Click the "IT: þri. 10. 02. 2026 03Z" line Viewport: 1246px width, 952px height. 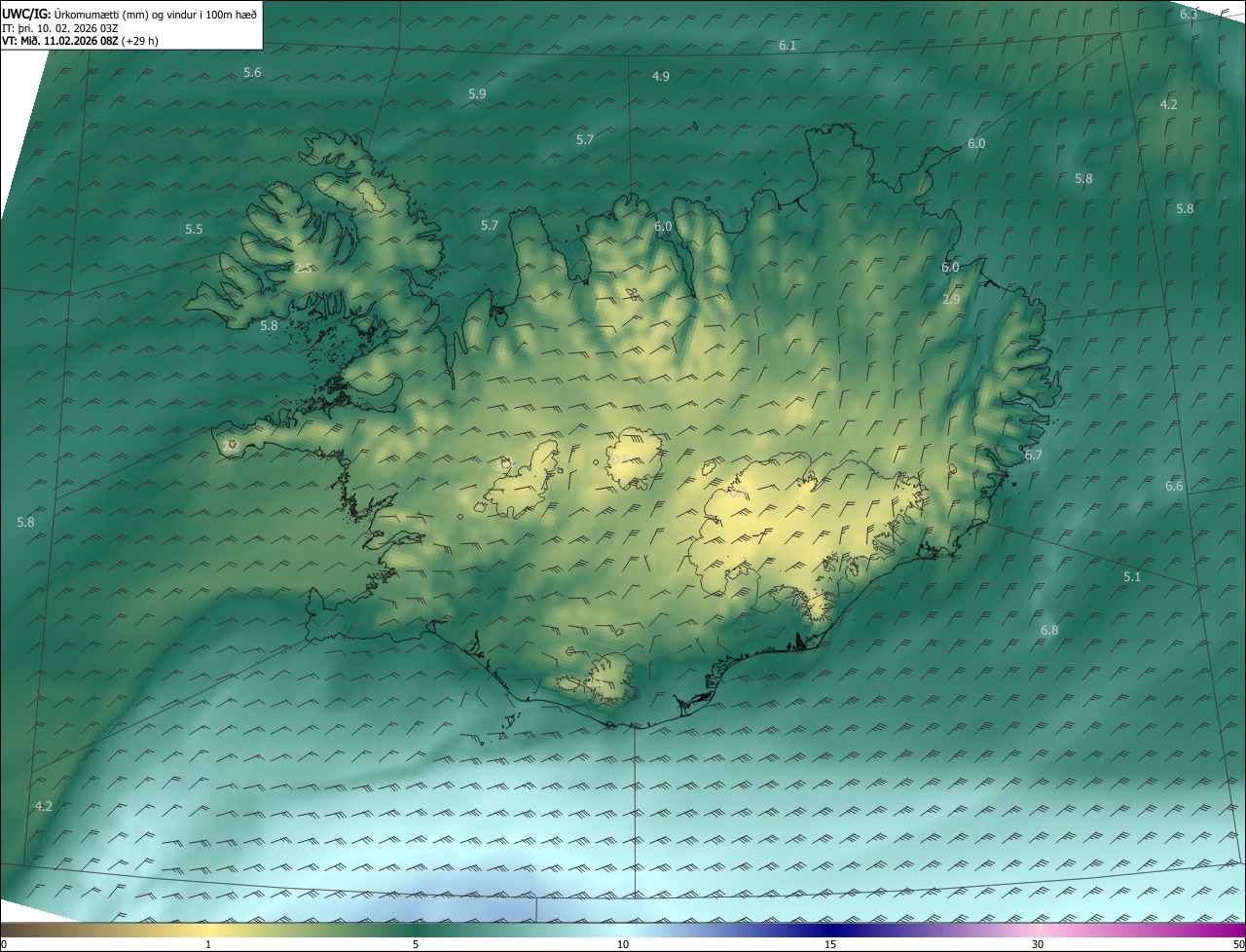(59, 27)
